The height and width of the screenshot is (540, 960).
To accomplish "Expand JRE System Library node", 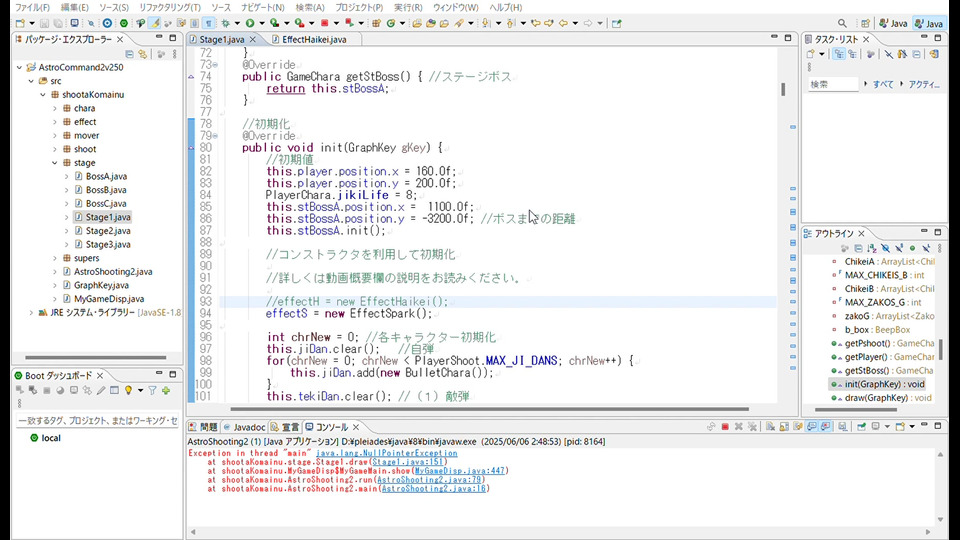I will [29, 312].
